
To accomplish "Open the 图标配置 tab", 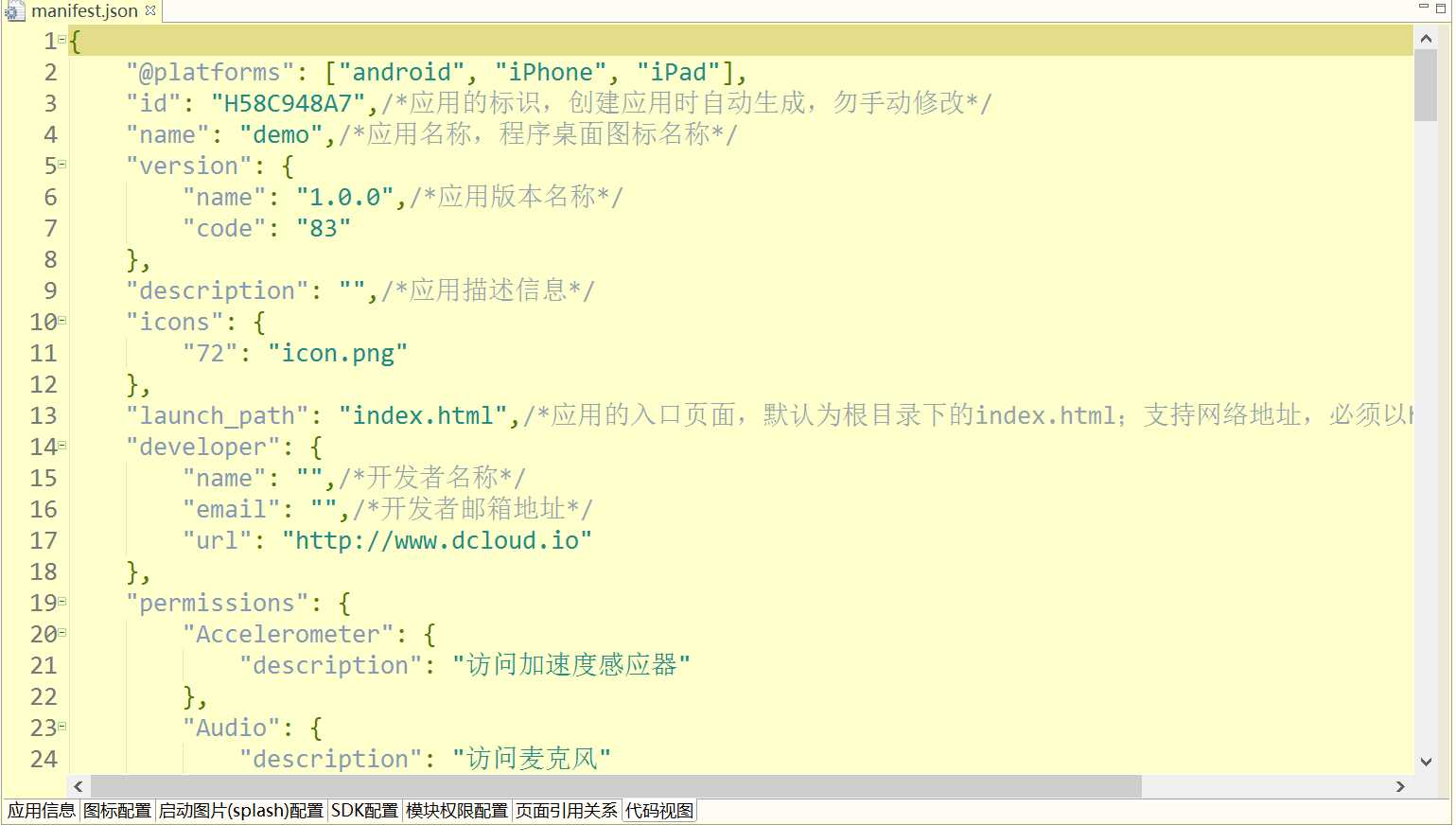I will [x=117, y=811].
